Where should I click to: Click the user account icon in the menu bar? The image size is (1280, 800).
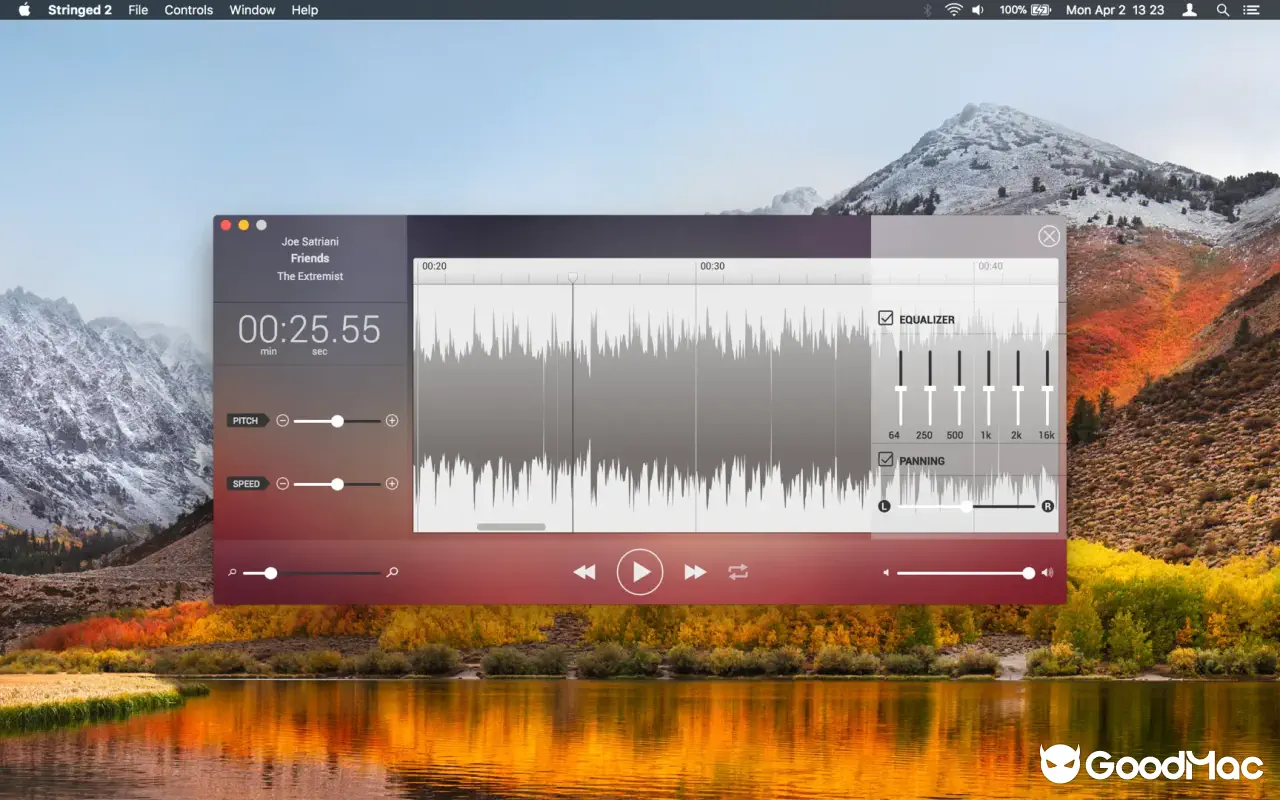(x=1190, y=10)
